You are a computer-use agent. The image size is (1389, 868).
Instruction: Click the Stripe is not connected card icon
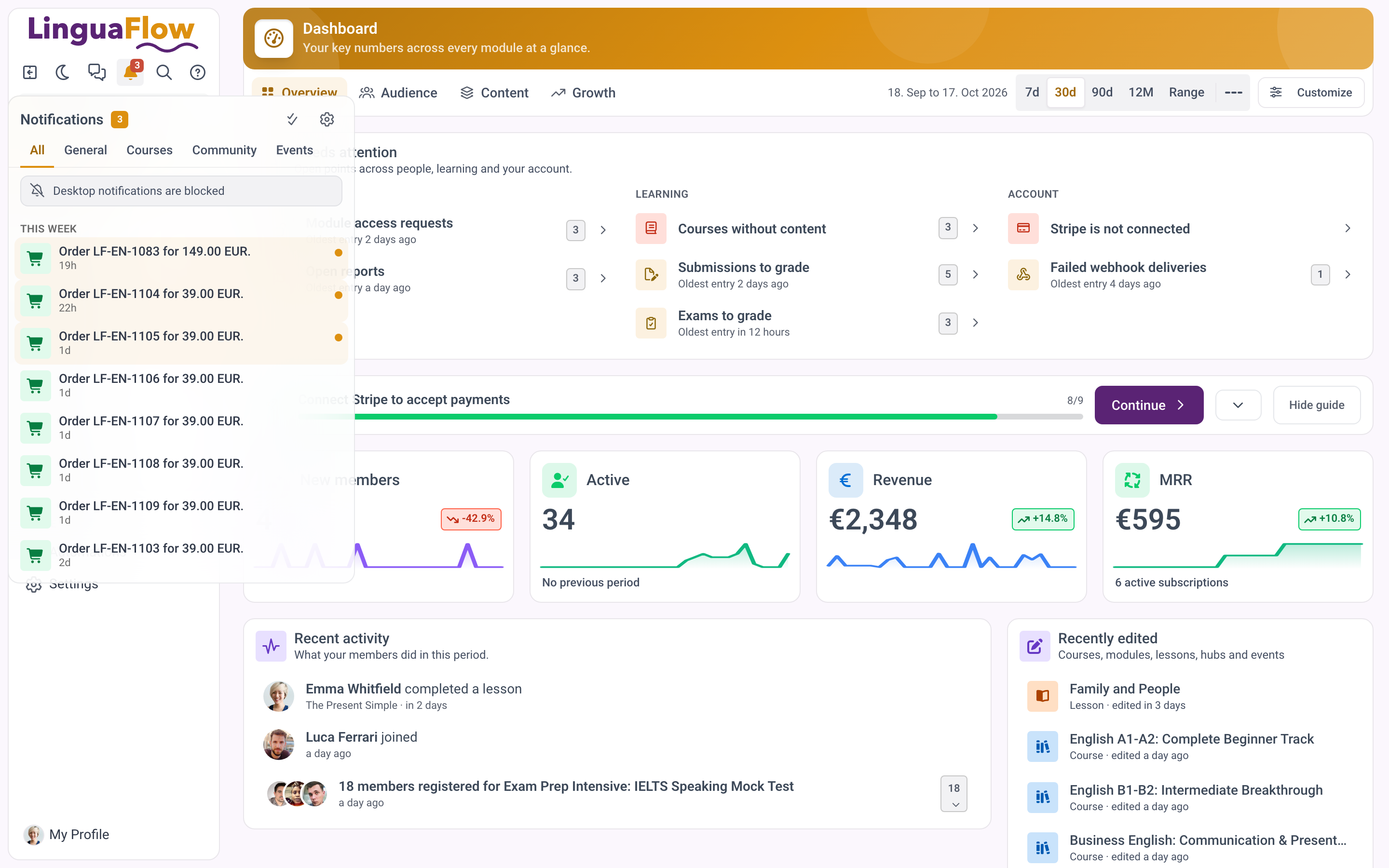[1023, 229]
